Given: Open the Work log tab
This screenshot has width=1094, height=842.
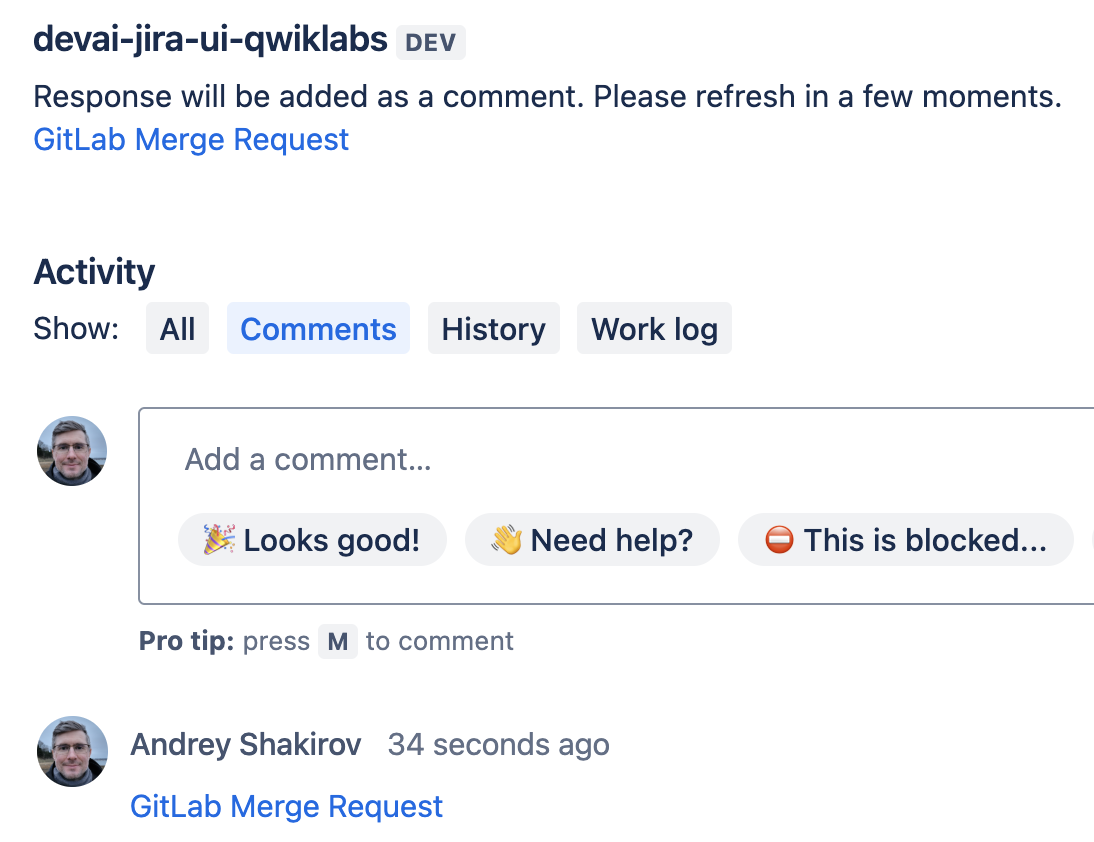Looking at the screenshot, I should [654, 329].
